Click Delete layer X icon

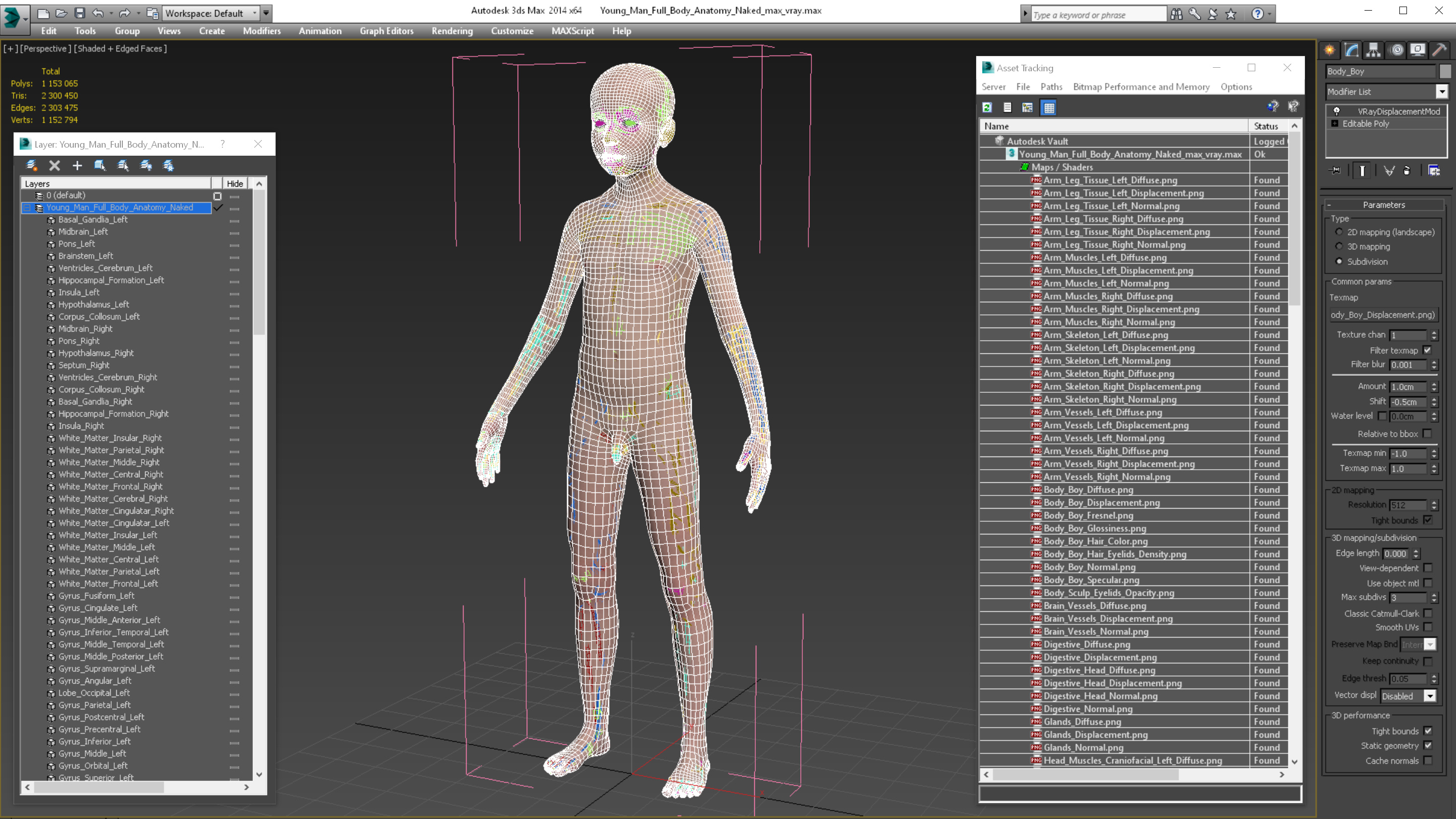(54, 165)
